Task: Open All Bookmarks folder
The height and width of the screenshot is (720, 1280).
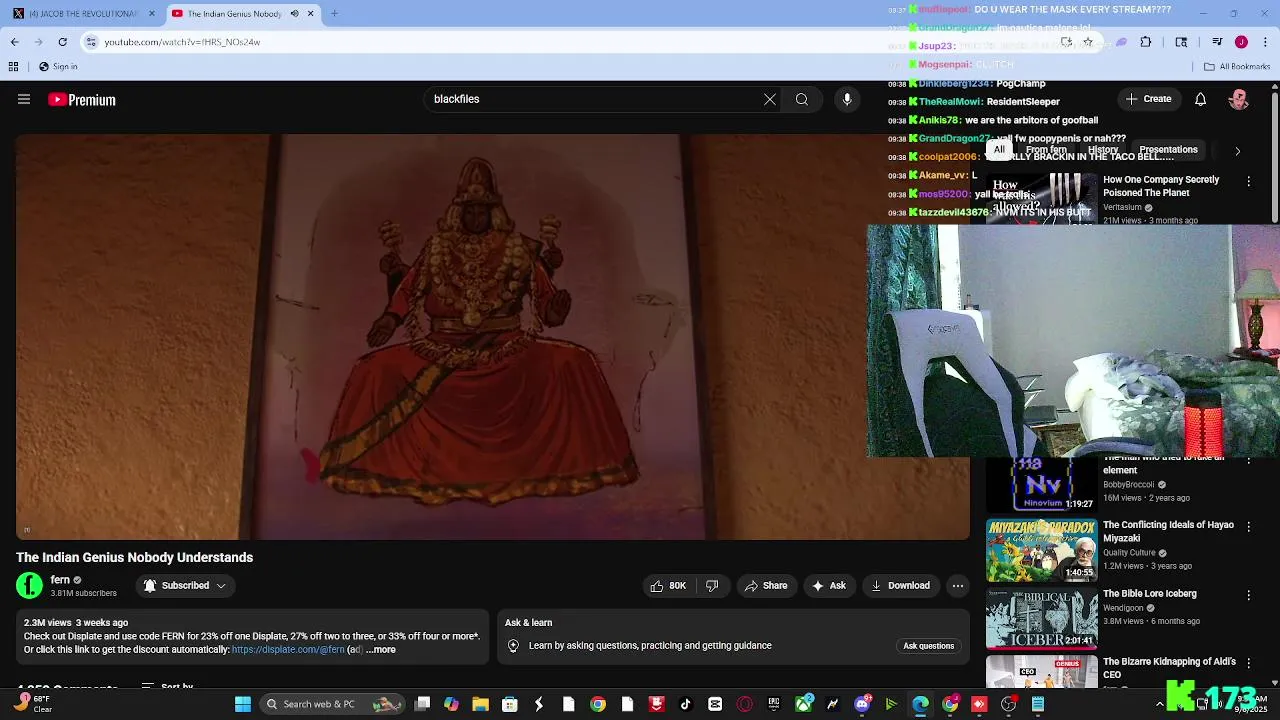Action: point(1237,67)
